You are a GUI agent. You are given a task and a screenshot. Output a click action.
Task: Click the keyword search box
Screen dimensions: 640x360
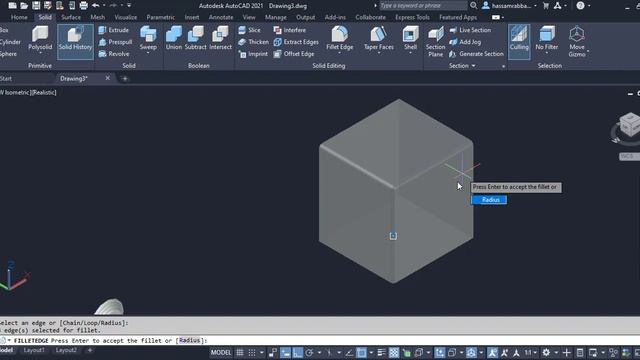(423, 6)
